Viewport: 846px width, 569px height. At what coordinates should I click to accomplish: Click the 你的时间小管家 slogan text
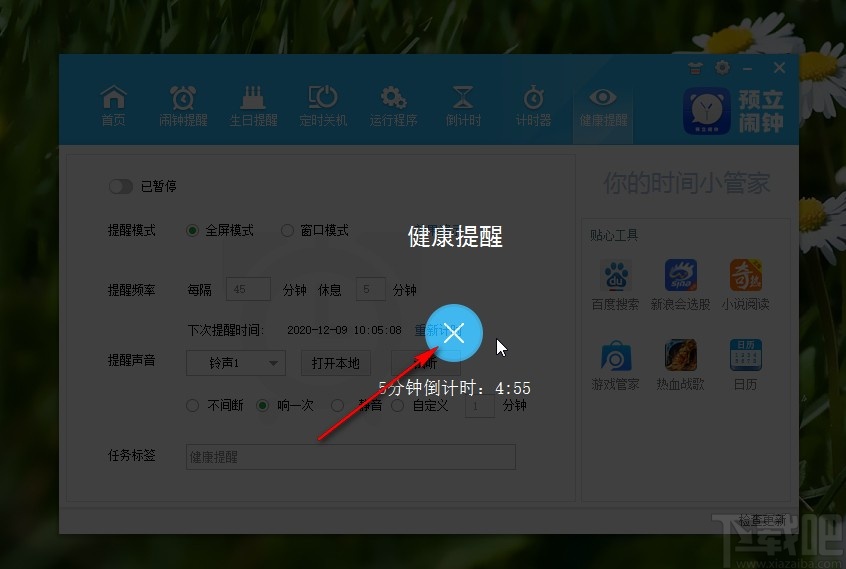[x=686, y=183]
